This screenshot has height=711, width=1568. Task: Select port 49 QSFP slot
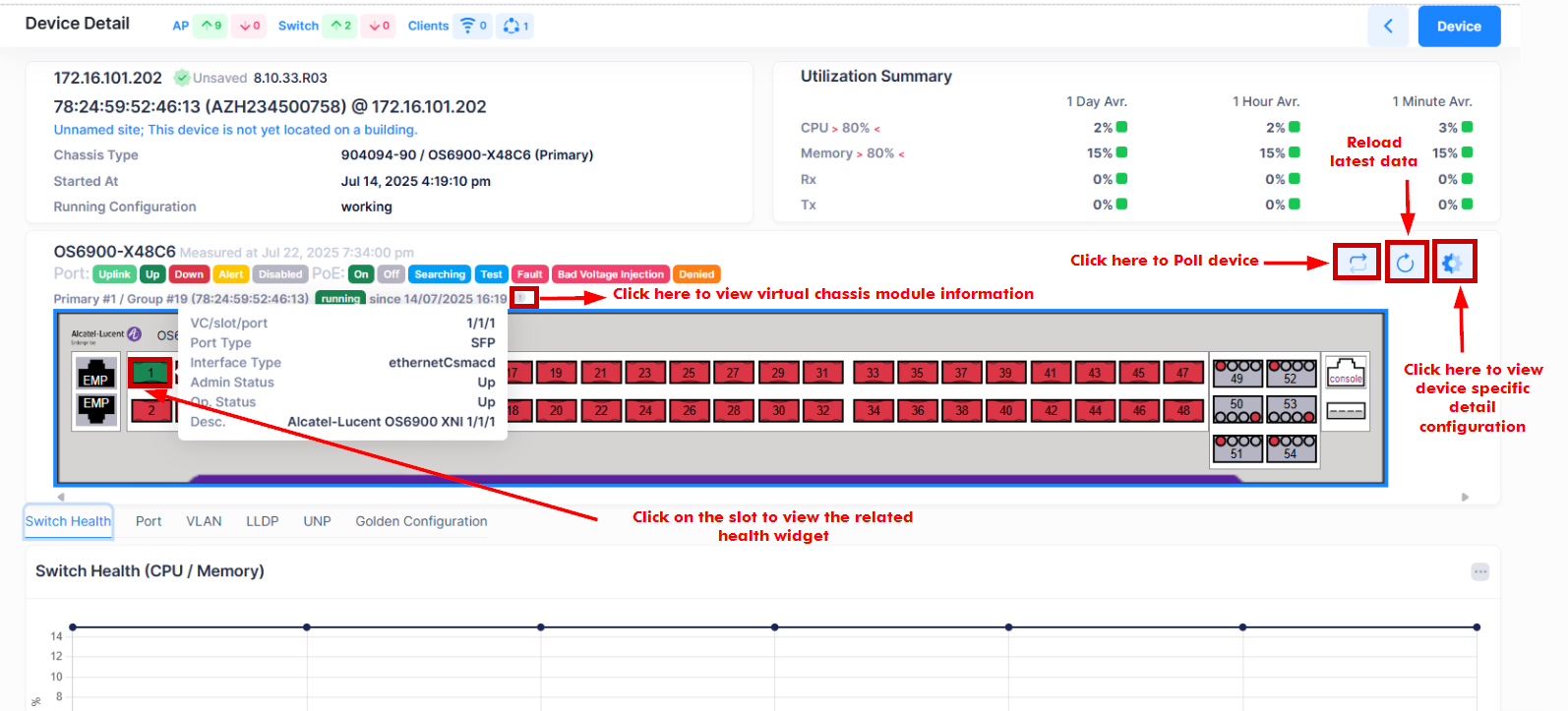[1236, 373]
